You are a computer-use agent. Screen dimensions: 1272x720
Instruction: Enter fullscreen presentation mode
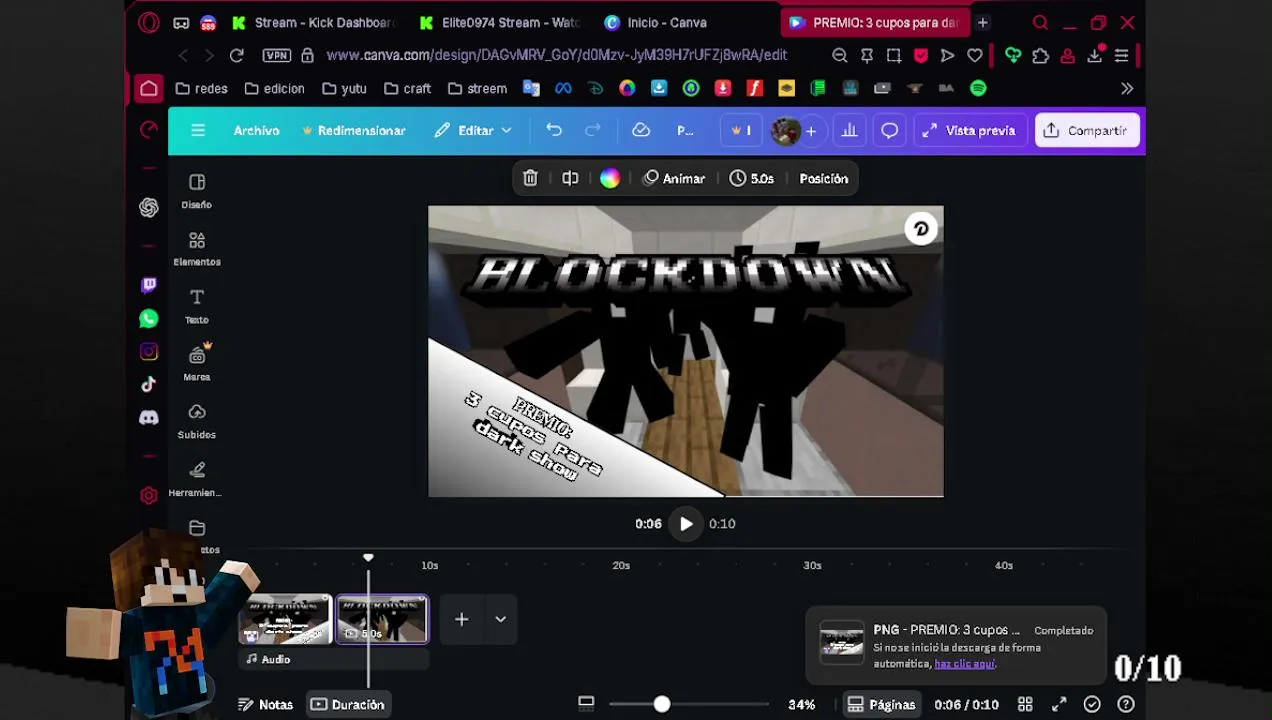tap(1059, 705)
